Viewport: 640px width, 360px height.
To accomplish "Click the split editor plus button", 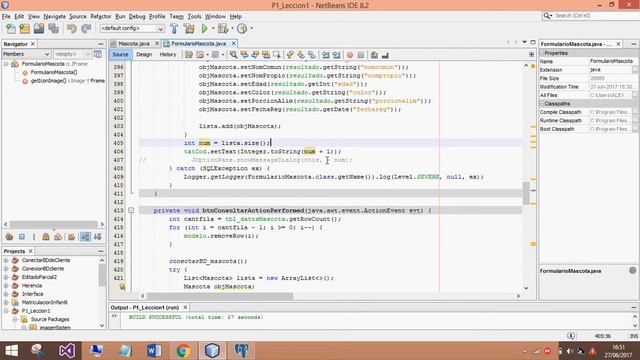I will [531, 54].
